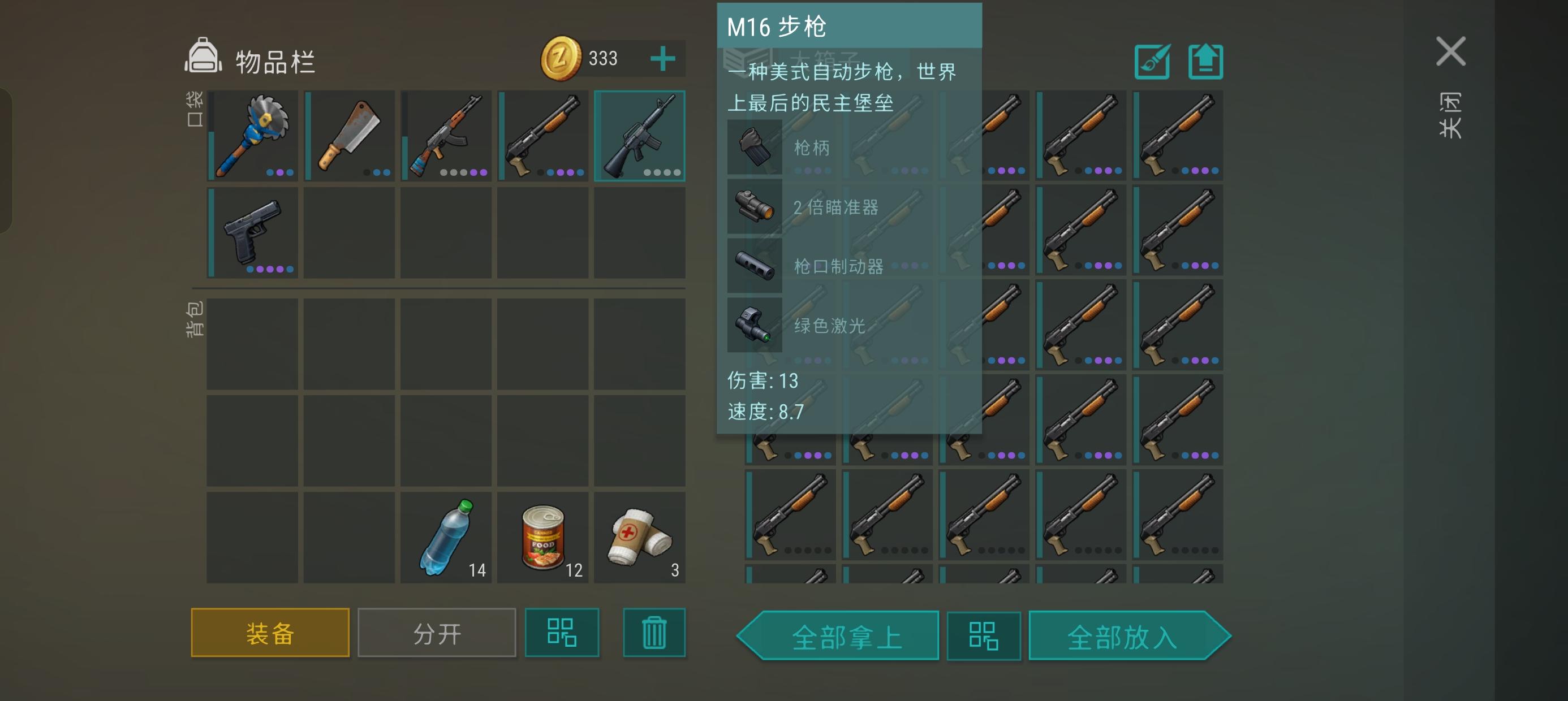Click the chest upgrade arrow icon

(1206, 62)
